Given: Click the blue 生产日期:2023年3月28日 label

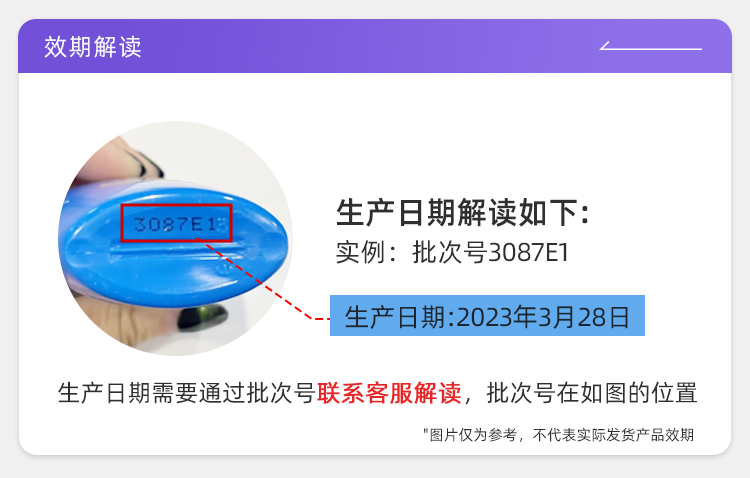Looking at the screenshot, I should [487, 316].
